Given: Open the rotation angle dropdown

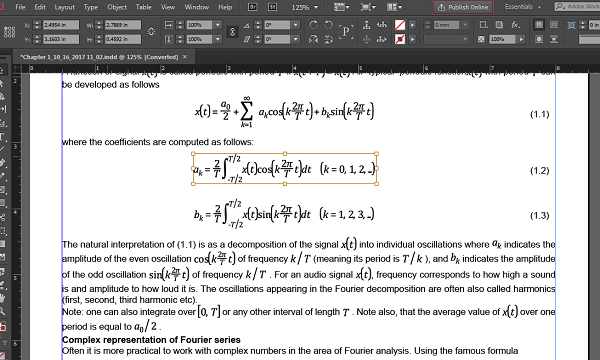Looking at the screenshot, I should [x=295, y=25].
